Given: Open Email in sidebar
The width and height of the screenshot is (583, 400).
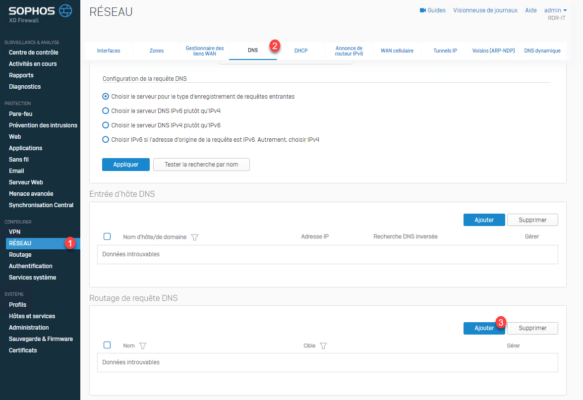Looking at the screenshot, I should [16, 171].
